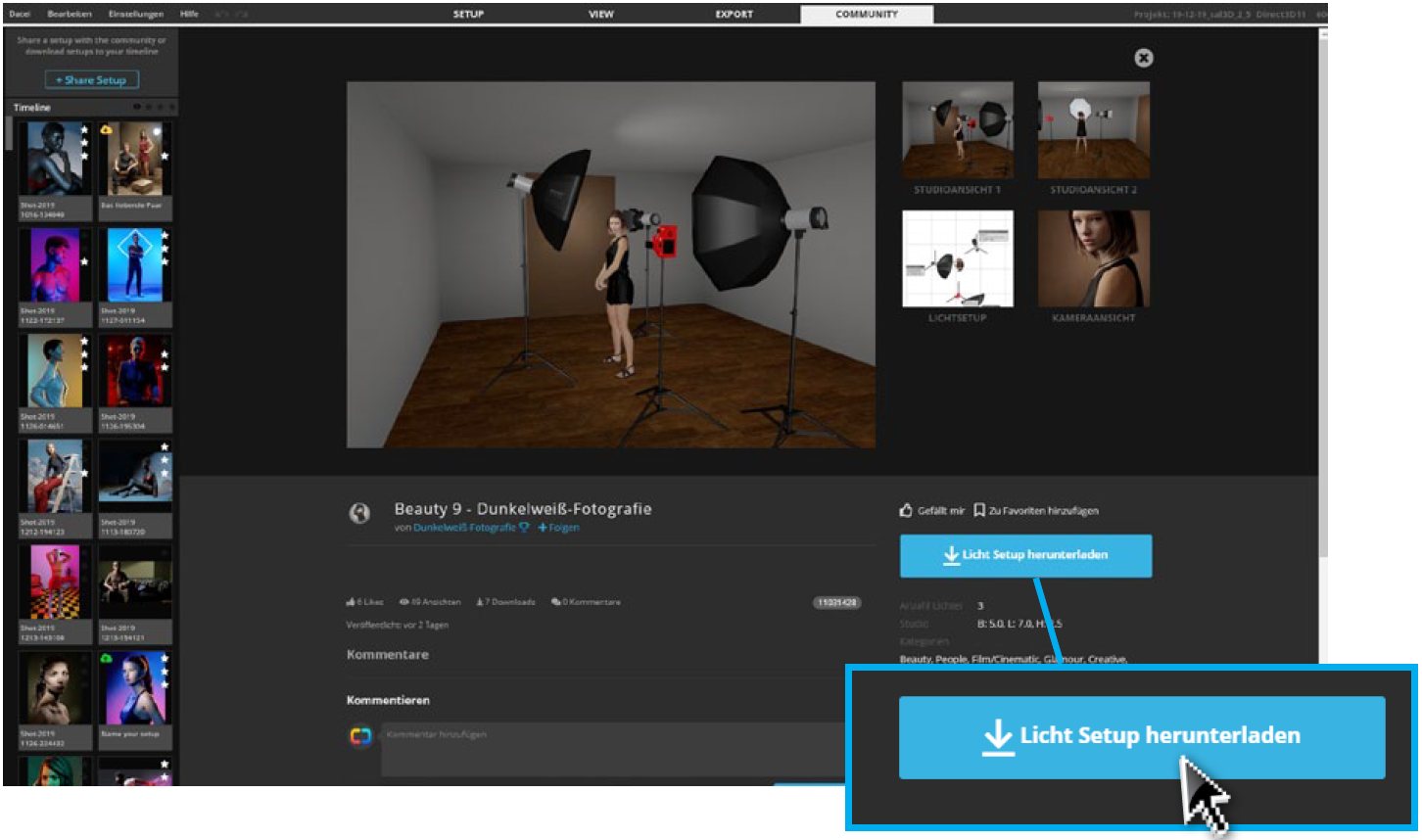Image resolution: width=1422 pixels, height=840 pixels.
Task: Click the colorful user avatar beside comment field
Action: pos(360,736)
